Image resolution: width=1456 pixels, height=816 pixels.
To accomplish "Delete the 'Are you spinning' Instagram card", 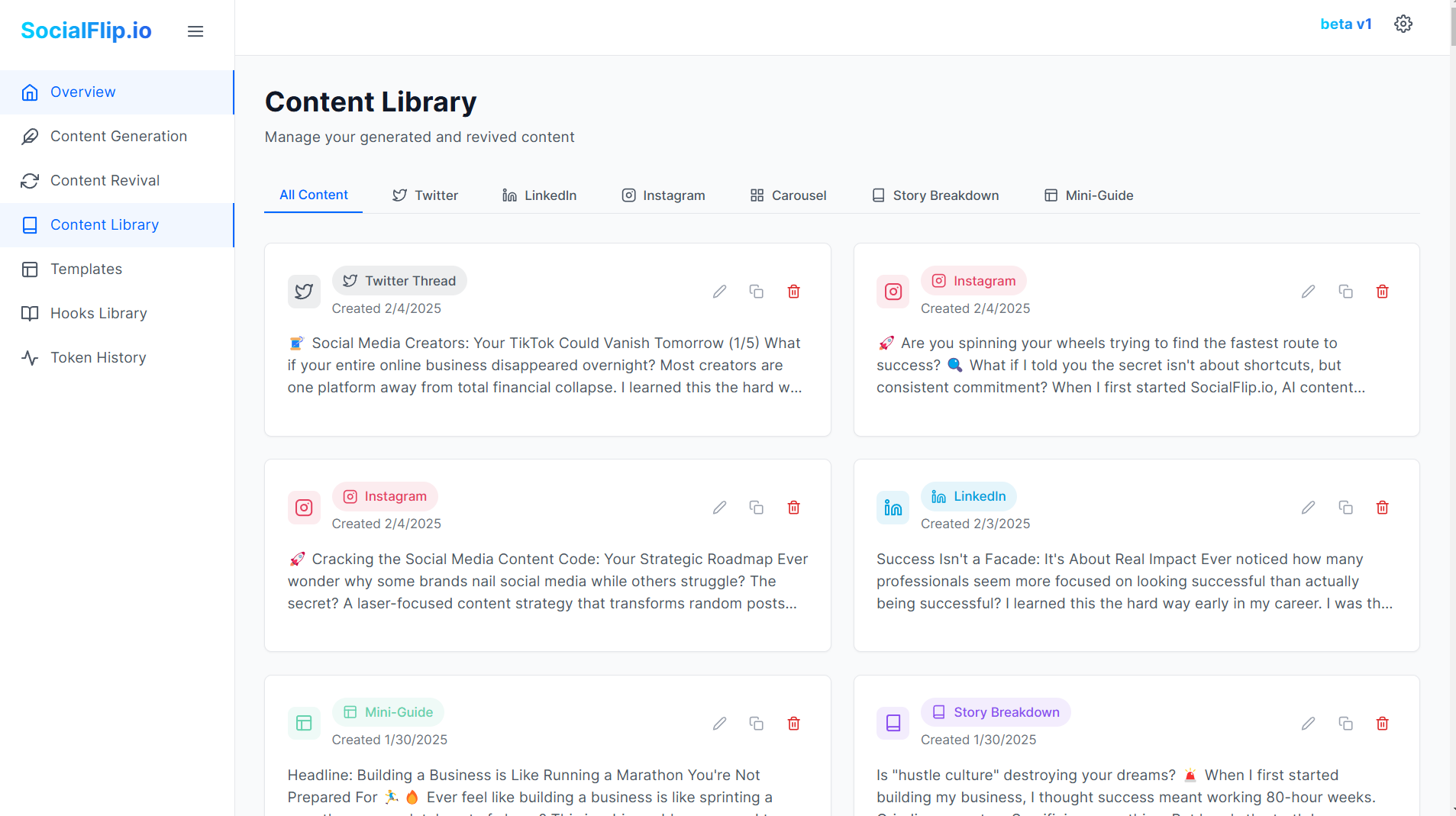I will (1383, 292).
